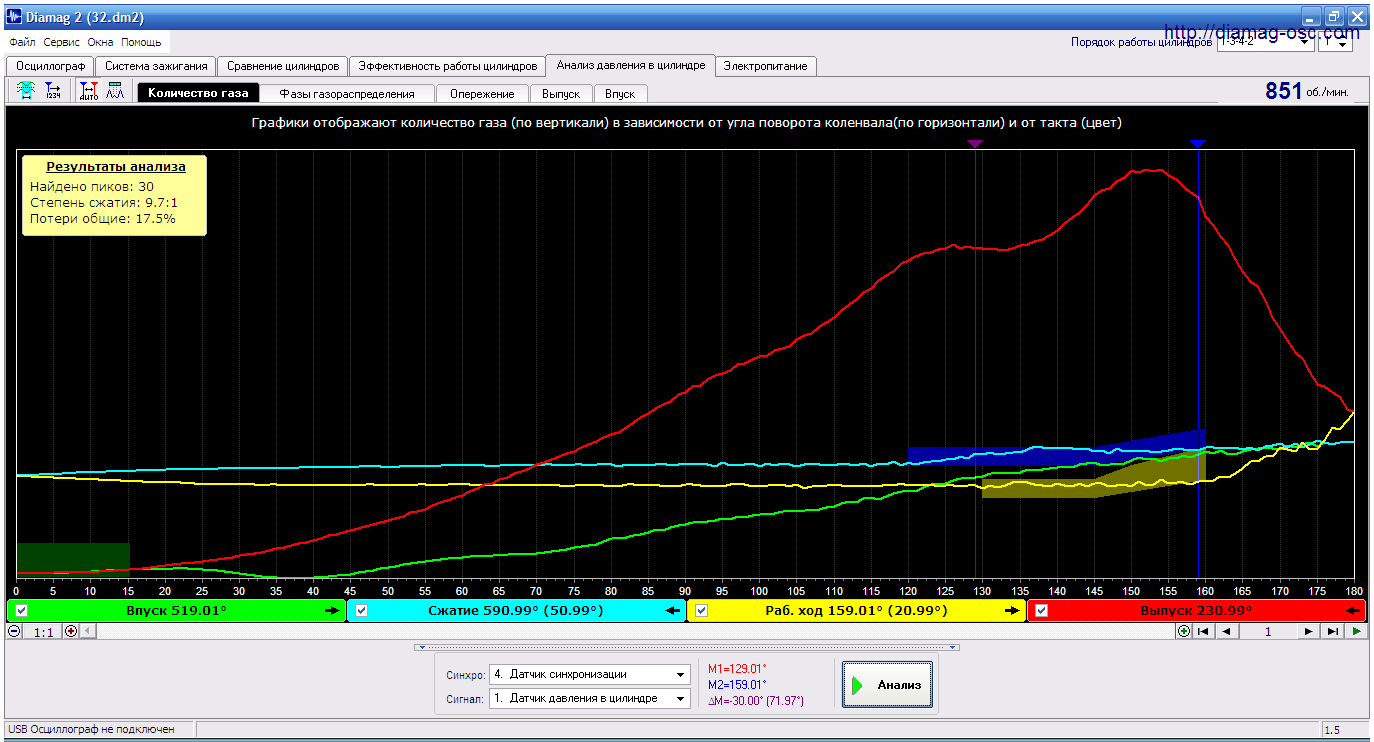Screen dimensions: 1374x742
Task: Click the page number field showing 1
Action: [1267, 631]
